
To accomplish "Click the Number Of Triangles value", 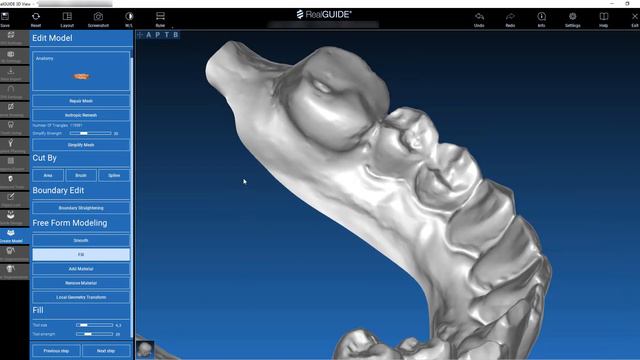I will [x=76, y=125].
